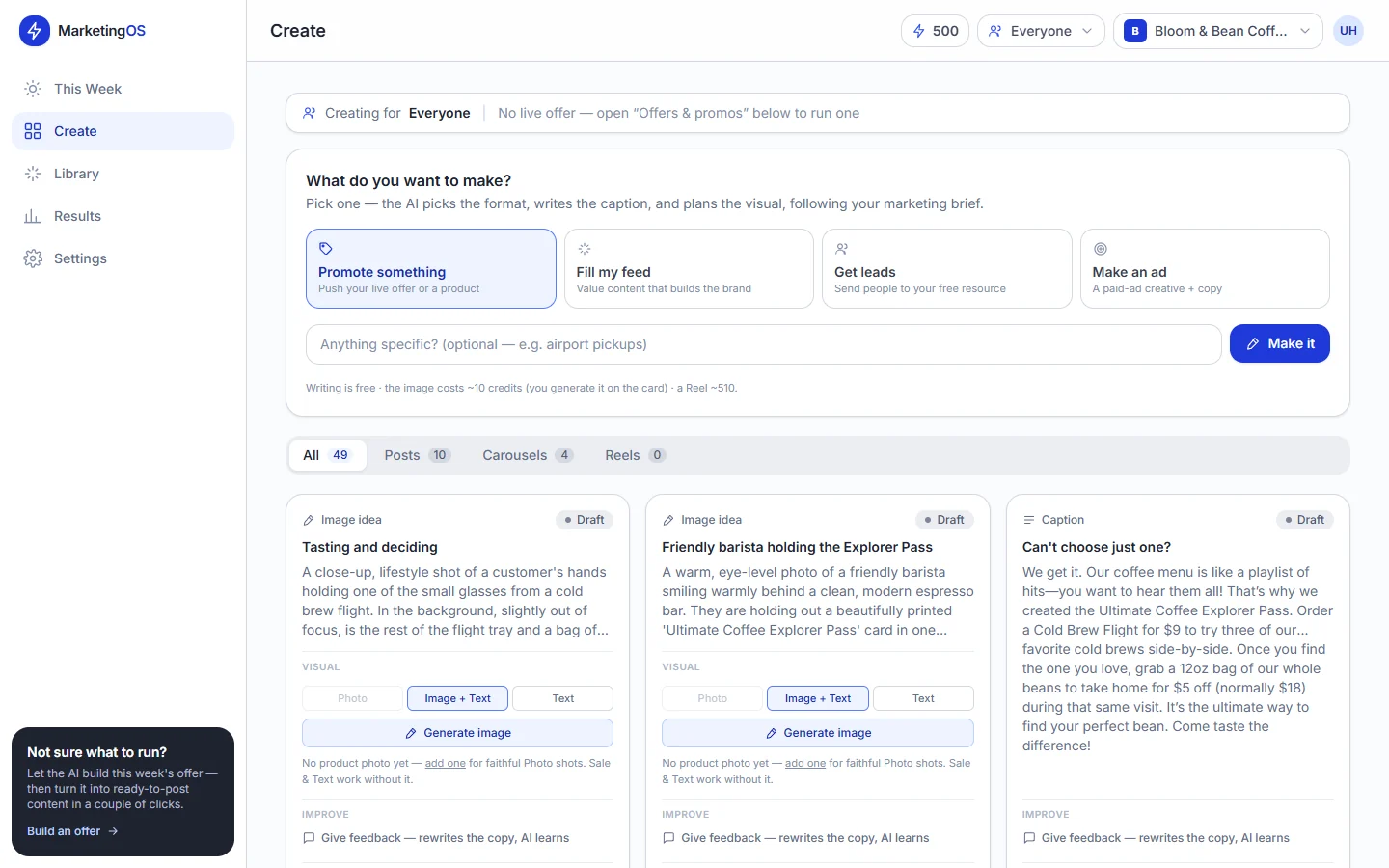Screen dimensions: 1389x868
Task: Select Text visual on Tasting and deciding card
Action: coord(563,698)
